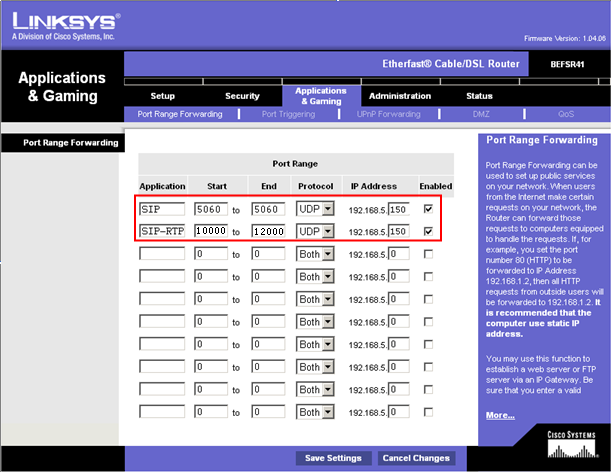Click the 'Firmware Version: 1.04.06' text
The height and width of the screenshot is (472, 611).
click(565, 38)
